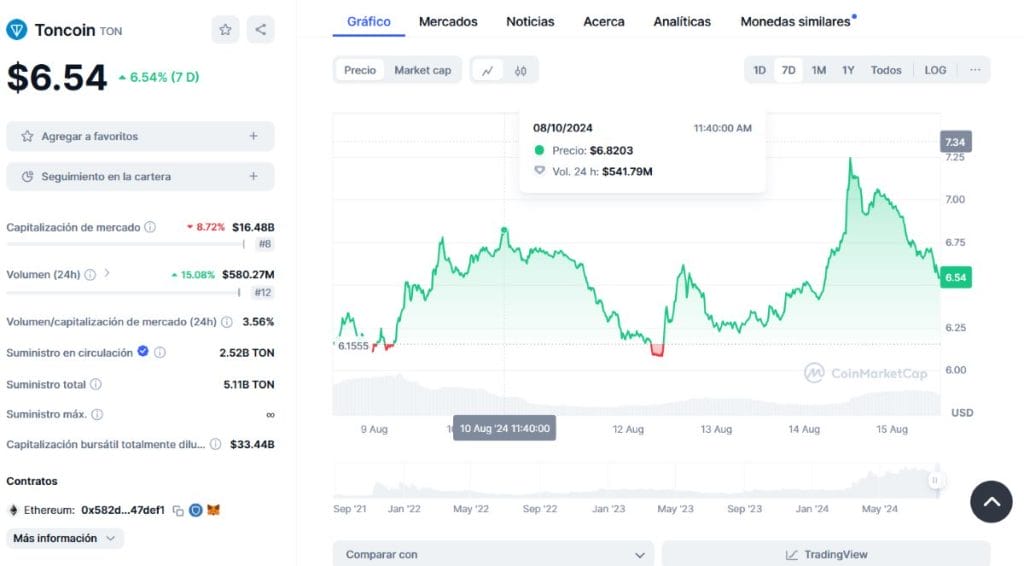This screenshot has height=566, width=1024.
Task: Click the Agregar a favoritos button
Action: point(140,136)
